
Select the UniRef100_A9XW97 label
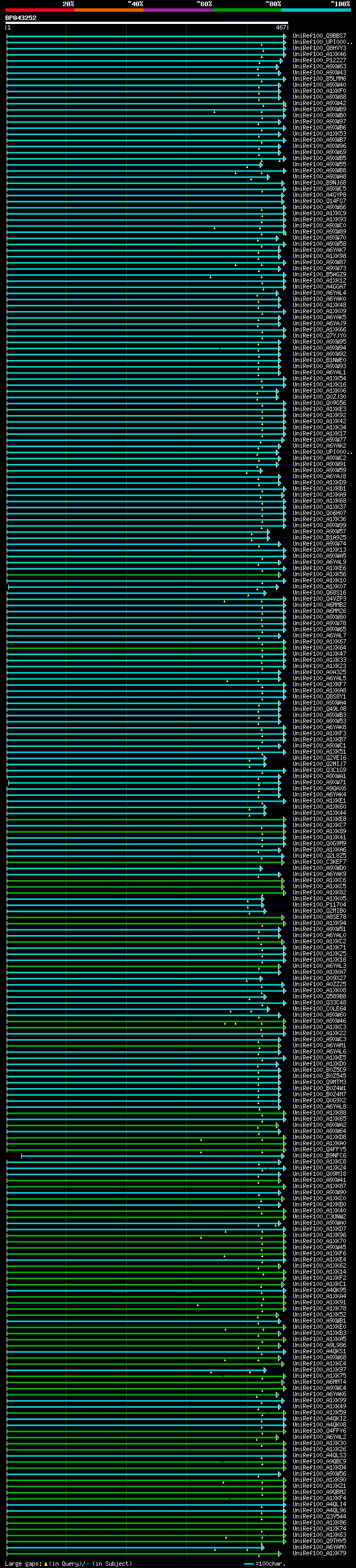coord(319,122)
